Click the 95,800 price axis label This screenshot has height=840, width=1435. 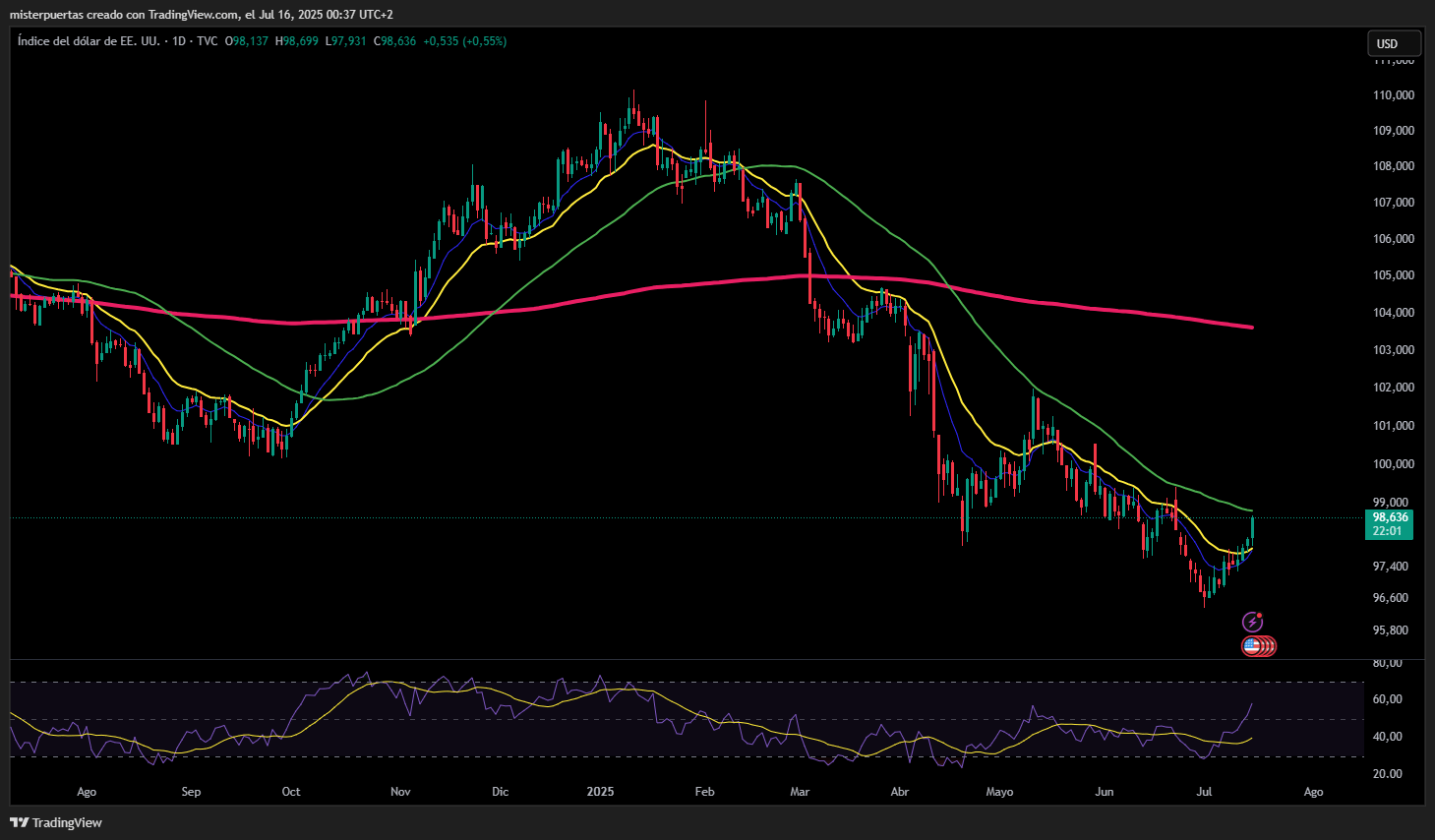click(x=1391, y=630)
